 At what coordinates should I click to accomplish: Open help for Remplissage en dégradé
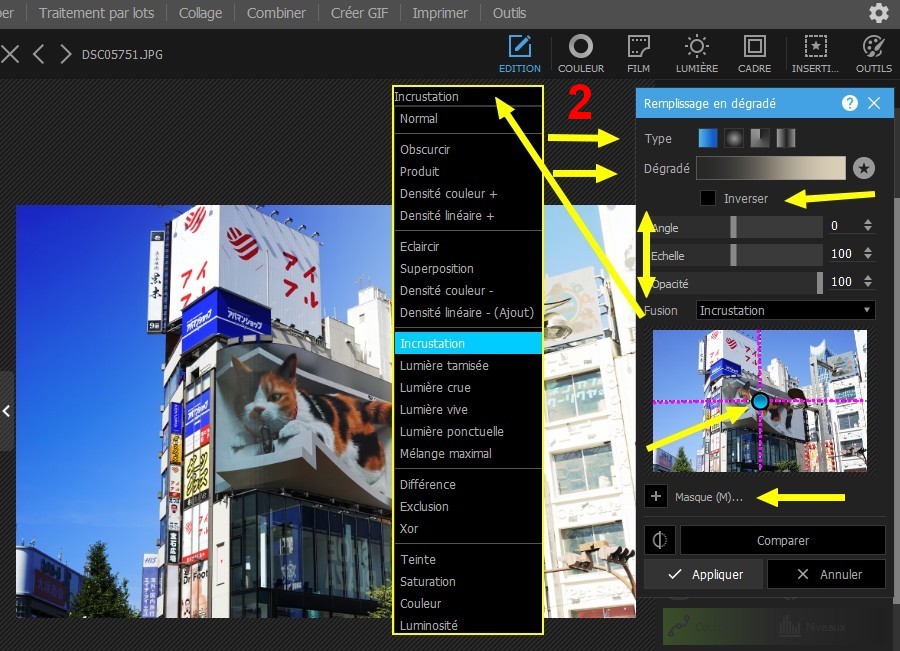pyautogui.click(x=849, y=103)
